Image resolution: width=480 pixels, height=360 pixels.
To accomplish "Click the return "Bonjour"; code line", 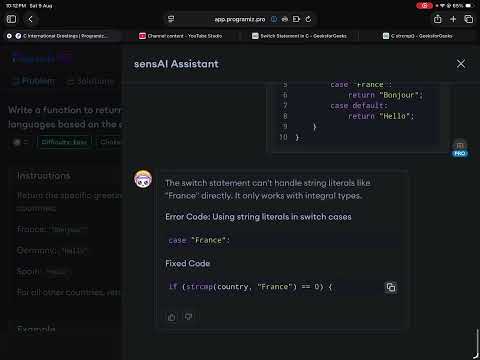I will pyautogui.click(x=385, y=95).
